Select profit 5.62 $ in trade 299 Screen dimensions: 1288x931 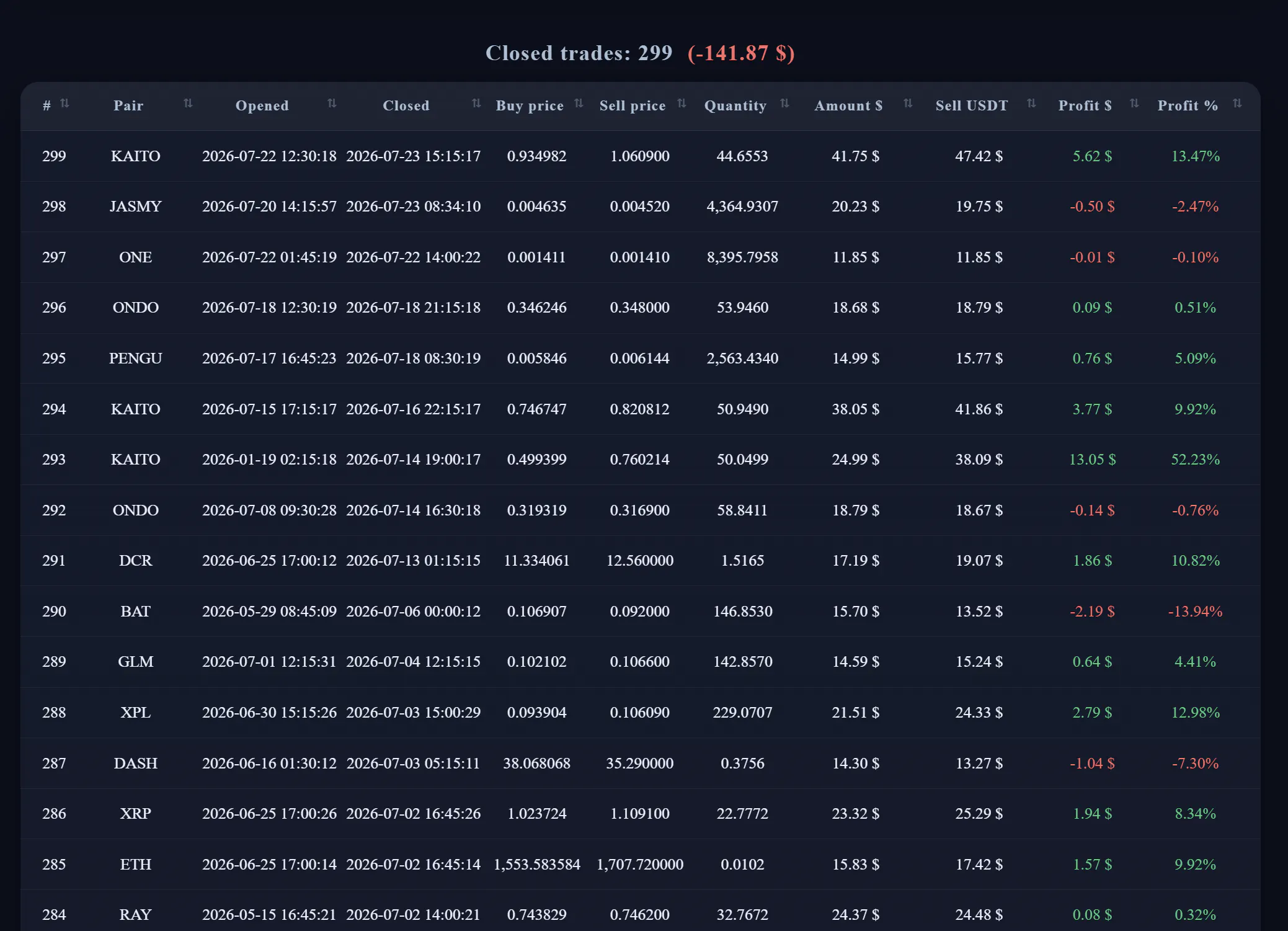[x=1092, y=156]
